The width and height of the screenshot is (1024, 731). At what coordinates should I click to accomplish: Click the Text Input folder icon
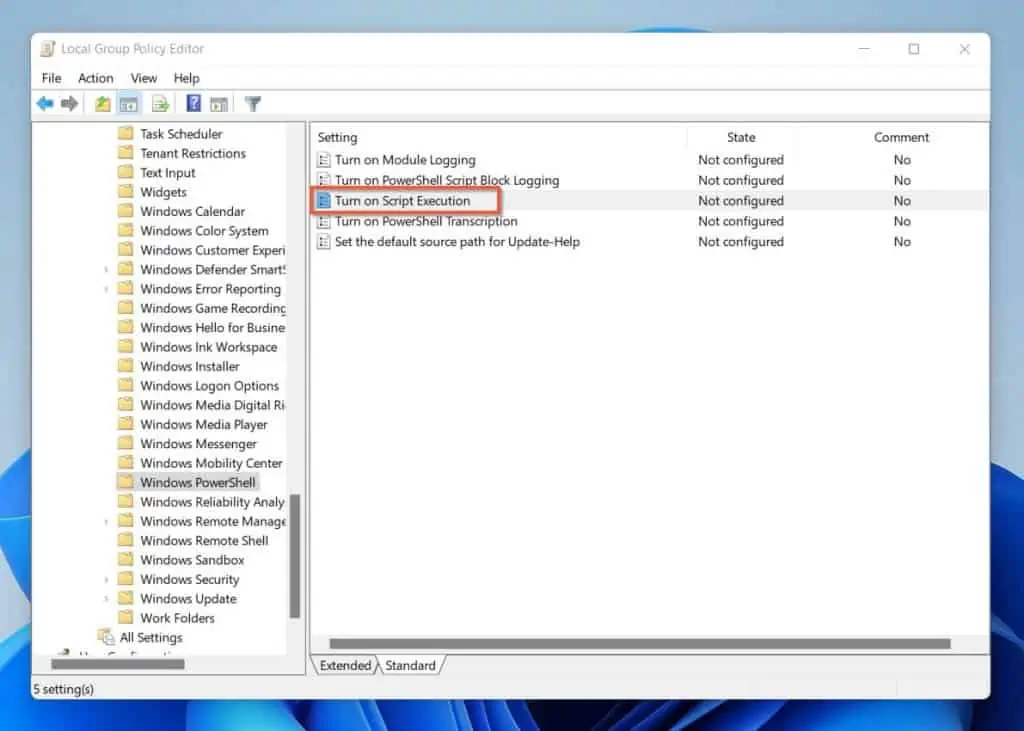(125, 172)
